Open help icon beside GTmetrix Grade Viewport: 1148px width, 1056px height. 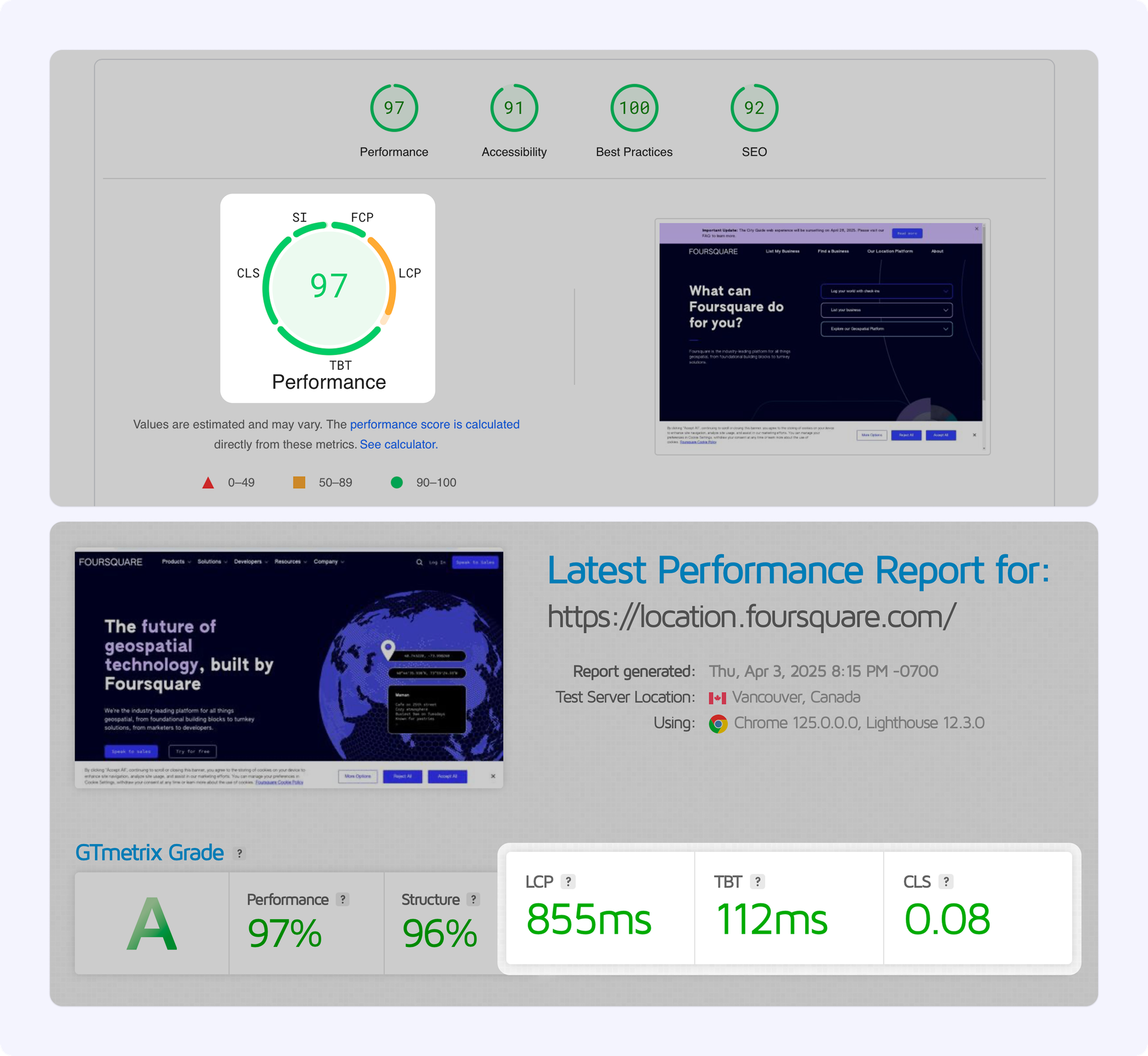(240, 853)
